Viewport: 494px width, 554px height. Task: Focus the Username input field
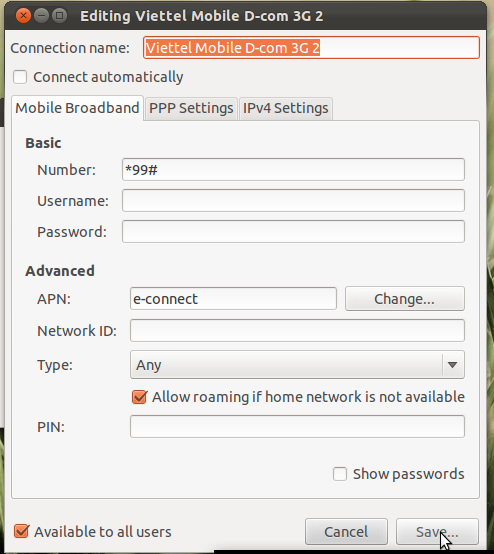tap(293, 201)
